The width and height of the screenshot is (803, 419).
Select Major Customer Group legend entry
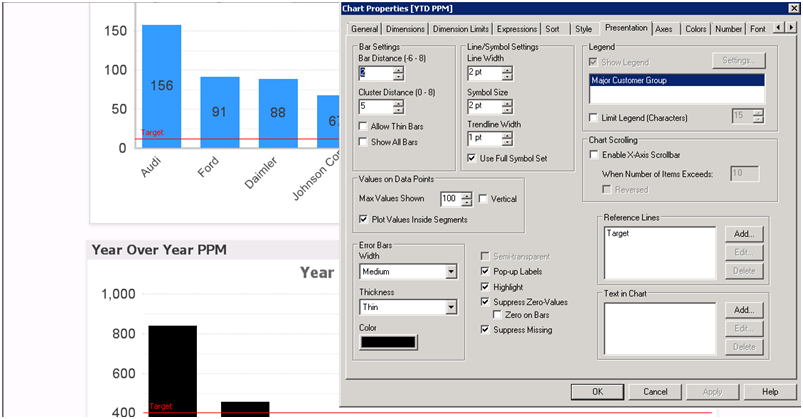pos(677,80)
